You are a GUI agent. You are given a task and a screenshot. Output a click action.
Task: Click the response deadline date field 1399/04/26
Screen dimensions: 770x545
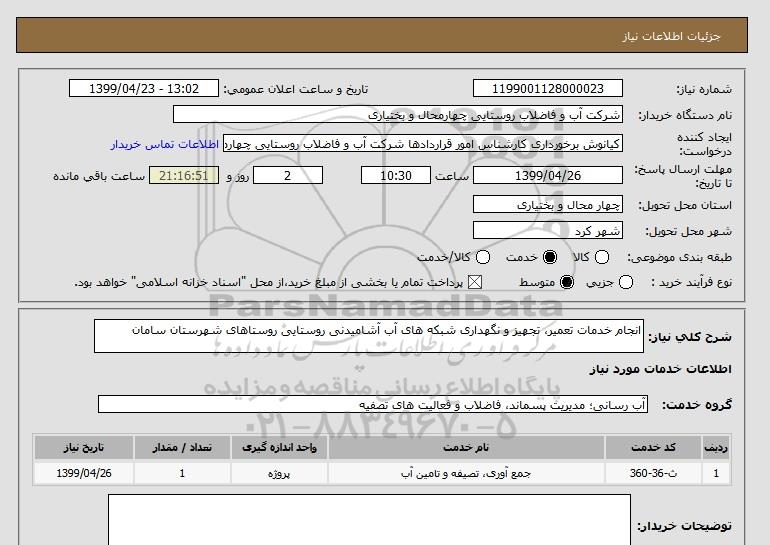(x=548, y=175)
